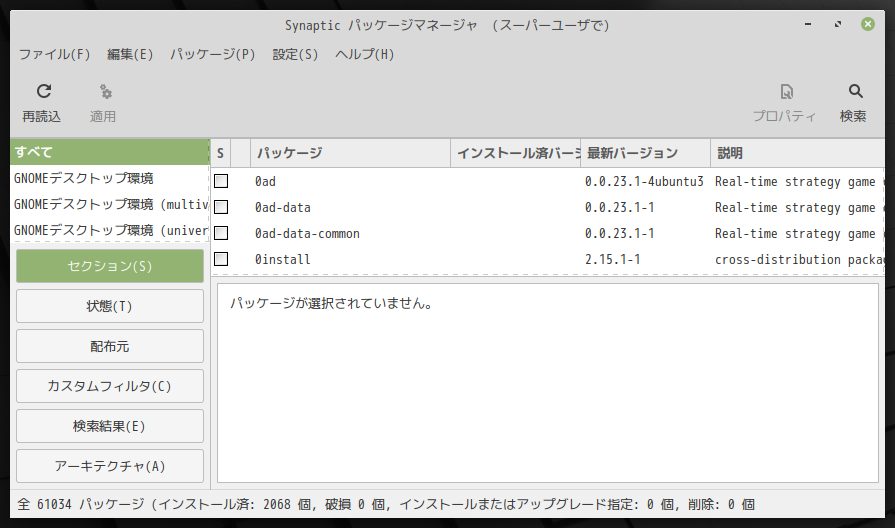This screenshot has width=895, height=528.
Task: Sort by インストール済バージョン column header
Action: pos(516,153)
